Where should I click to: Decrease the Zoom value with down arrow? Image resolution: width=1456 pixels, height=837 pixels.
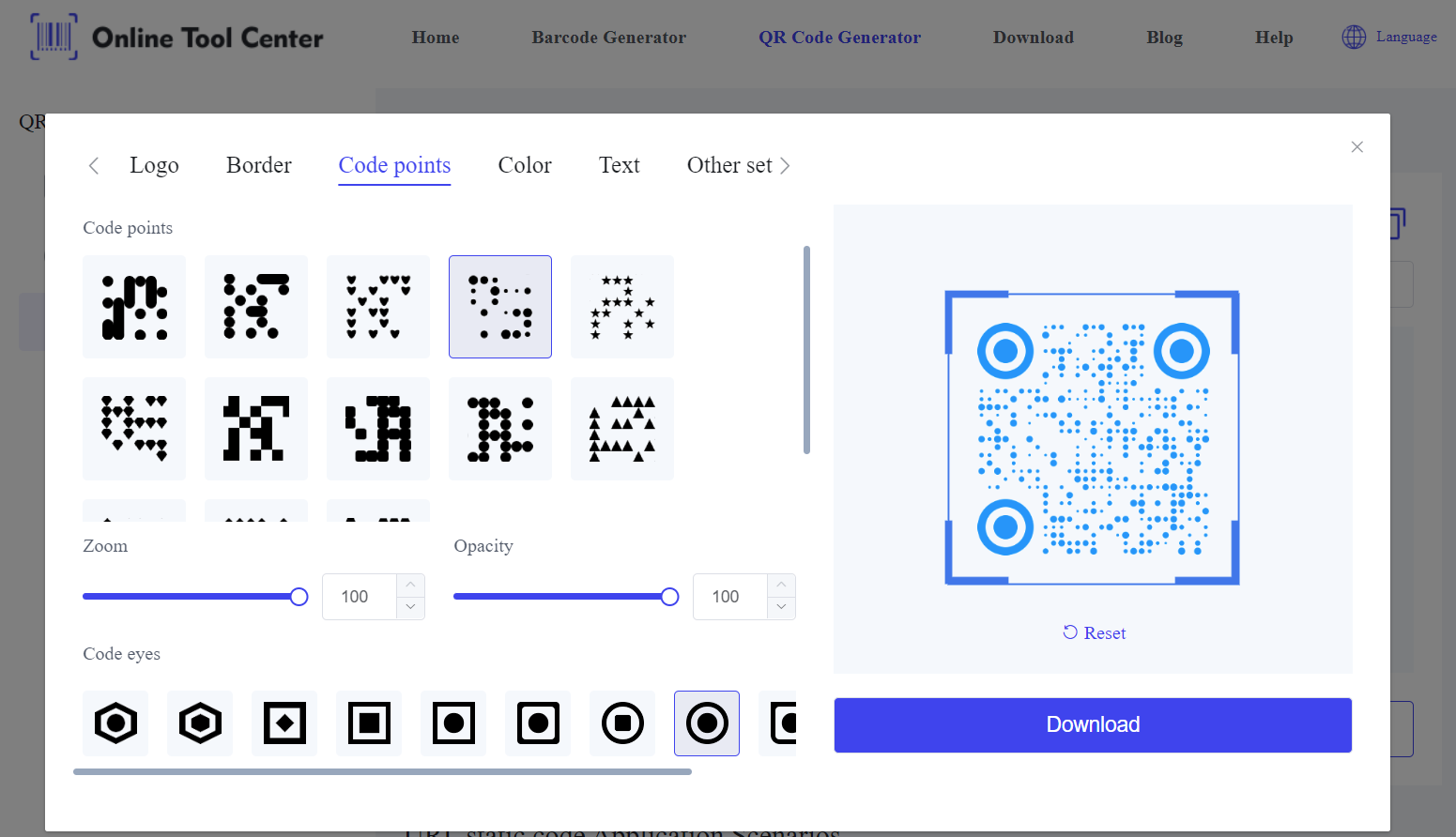click(x=410, y=607)
